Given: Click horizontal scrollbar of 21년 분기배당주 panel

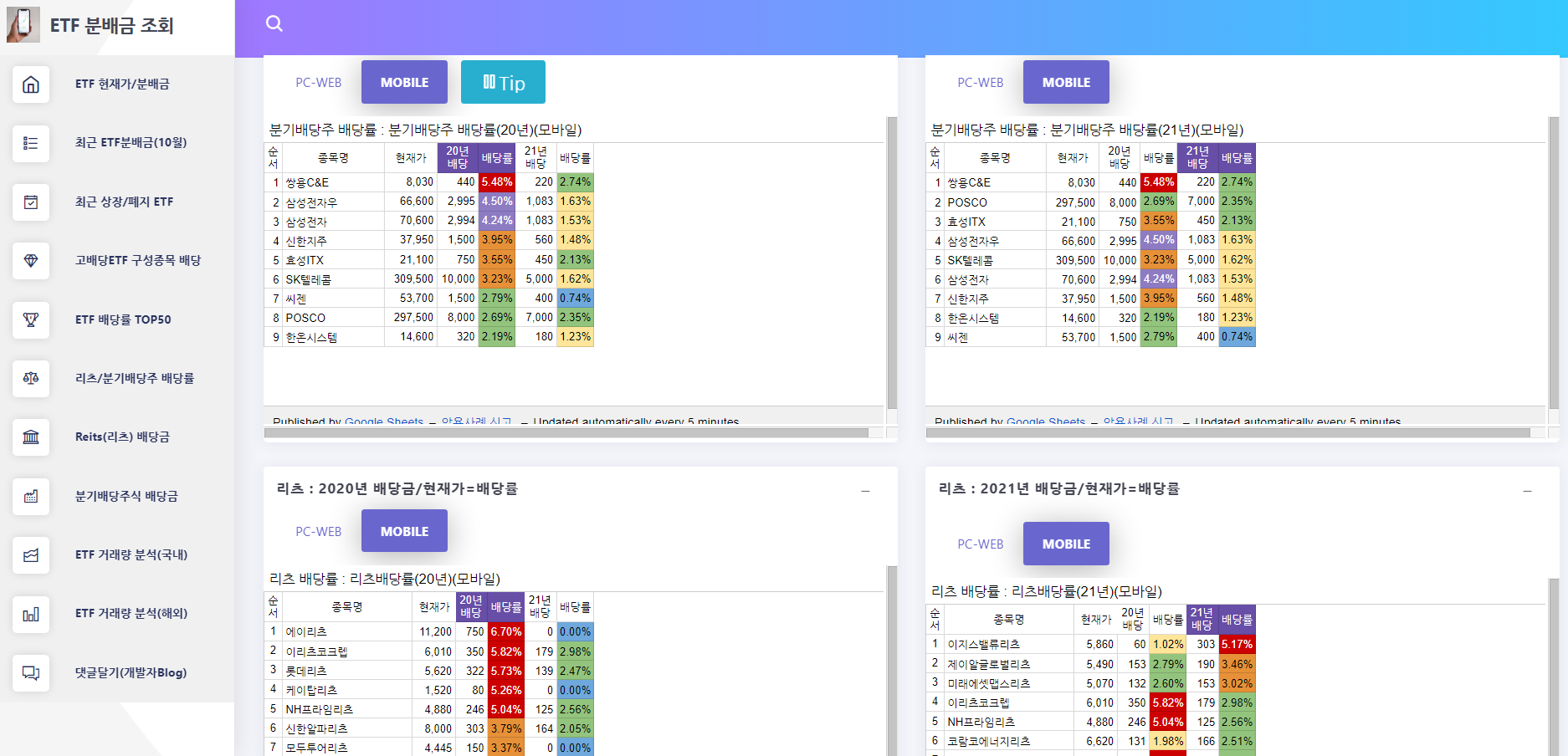Looking at the screenshot, I should 1228,433.
